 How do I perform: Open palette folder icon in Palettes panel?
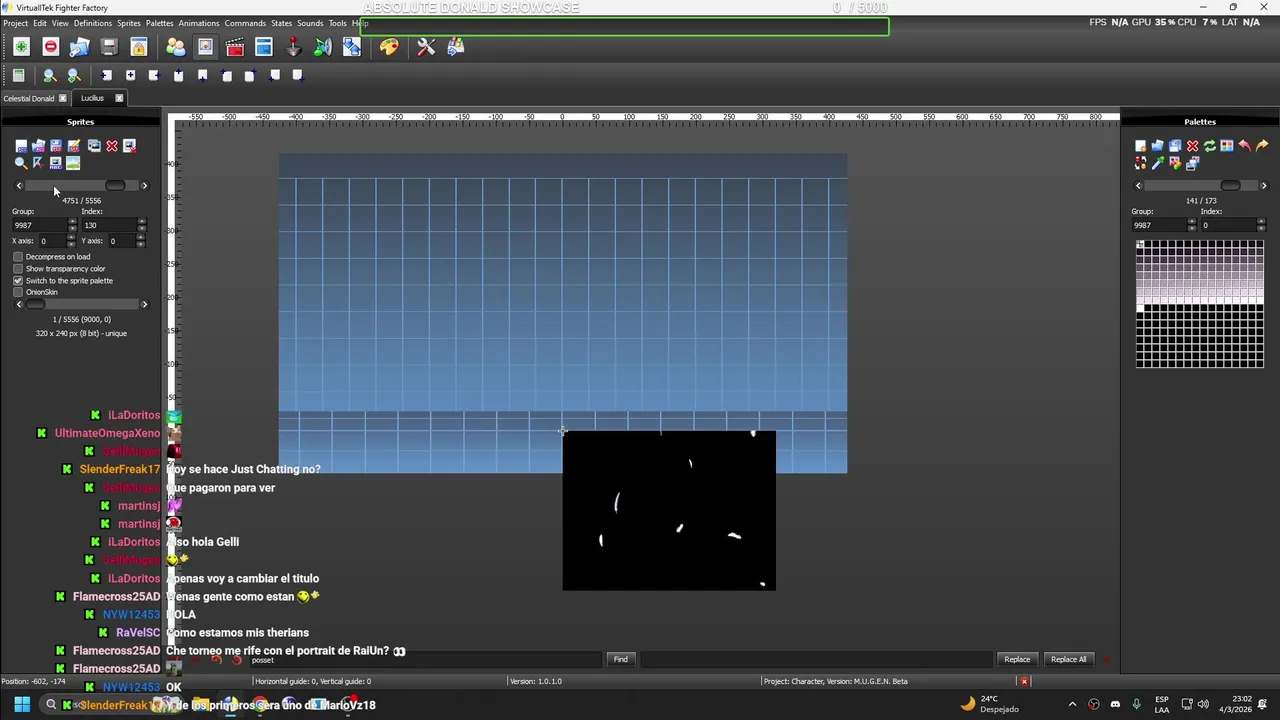pyautogui.click(x=1158, y=146)
